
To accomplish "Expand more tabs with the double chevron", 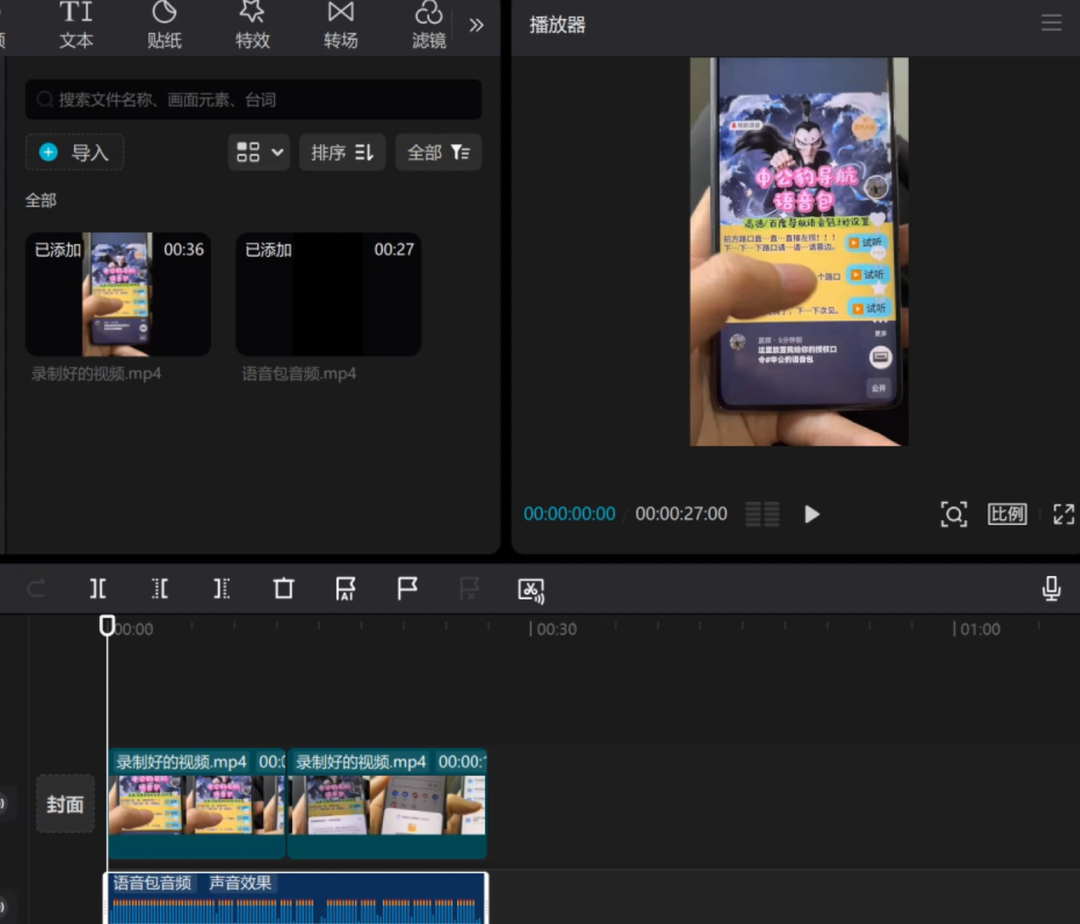I will click(x=476, y=25).
